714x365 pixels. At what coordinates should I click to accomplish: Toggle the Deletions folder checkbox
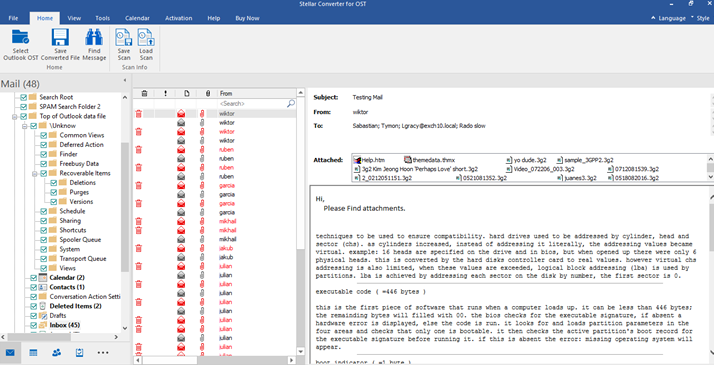point(54,183)
